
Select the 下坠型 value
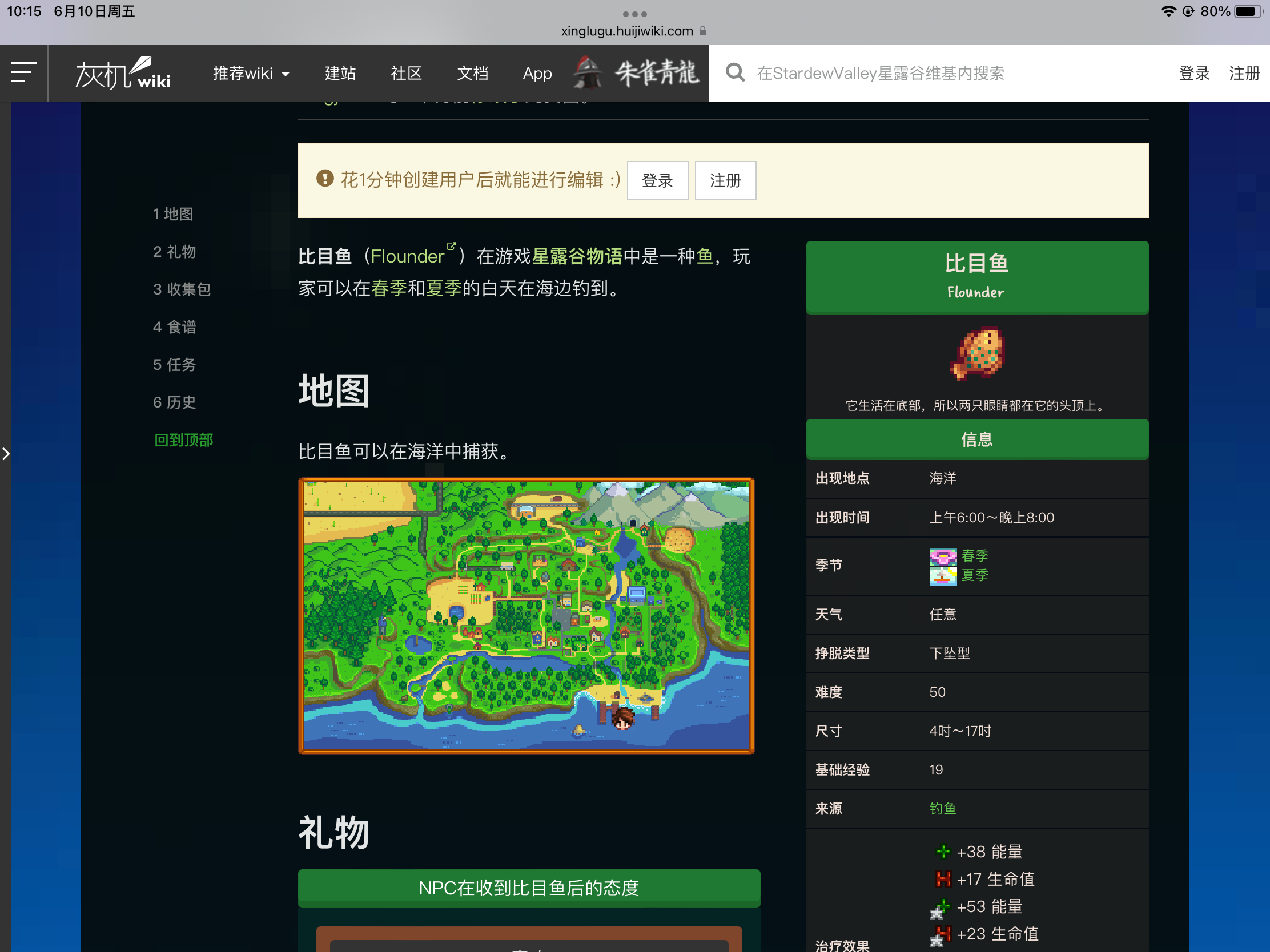click(x=950, y=653)
